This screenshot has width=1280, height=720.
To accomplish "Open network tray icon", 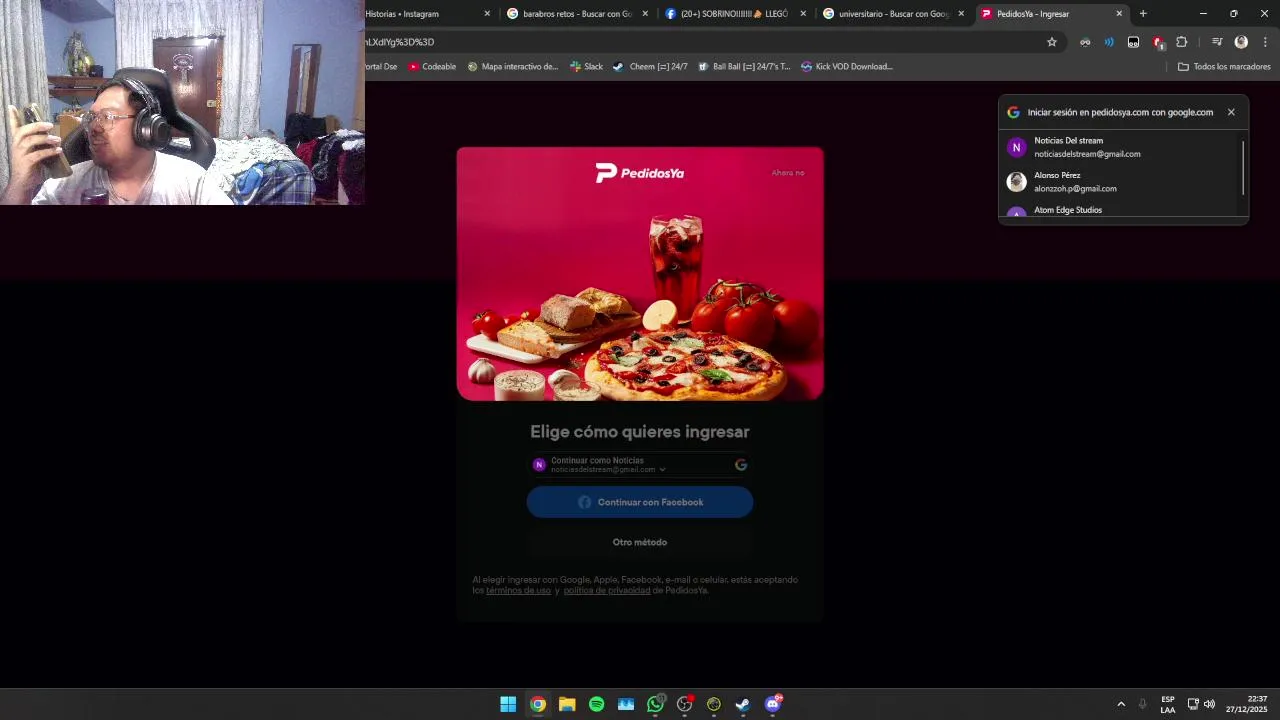I will [x=1193, y=704].
